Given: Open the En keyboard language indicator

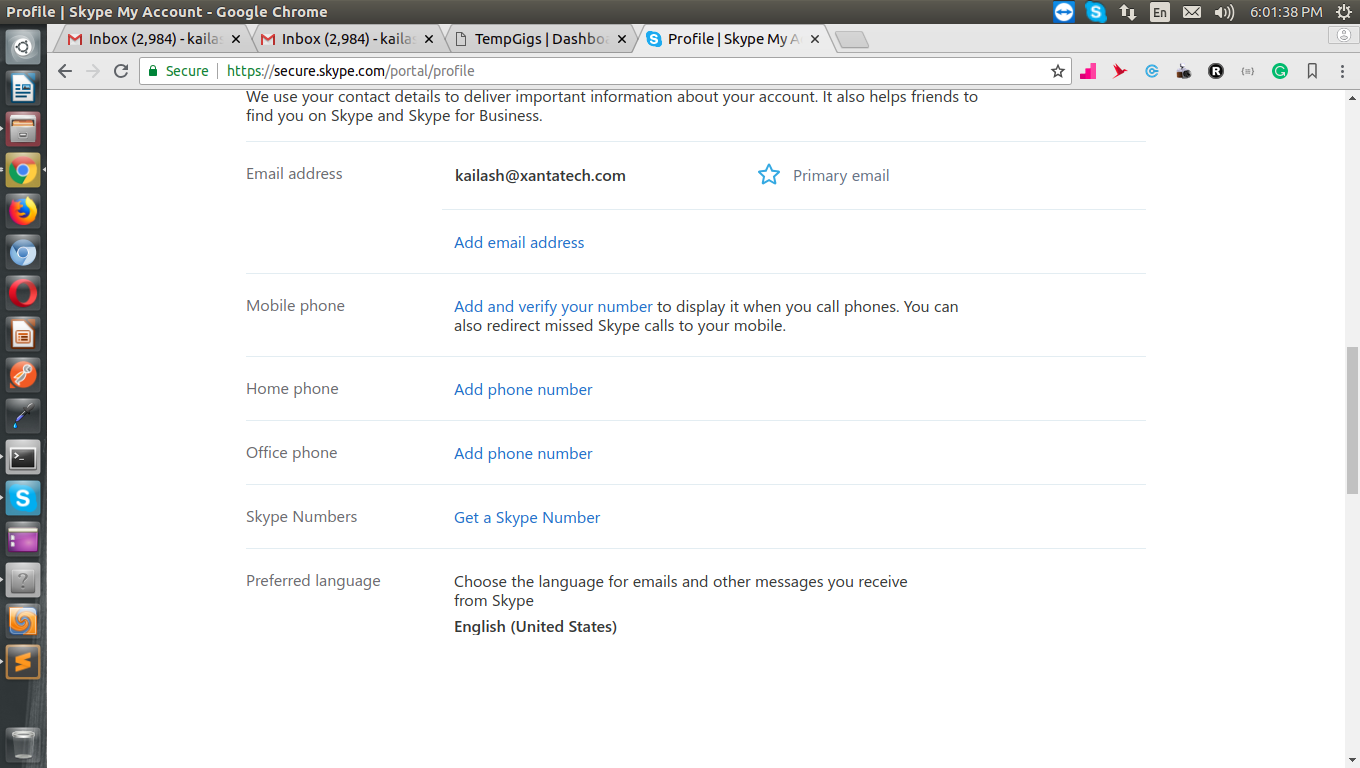Looking at the screenshot, I should (x=1160, y=12).
